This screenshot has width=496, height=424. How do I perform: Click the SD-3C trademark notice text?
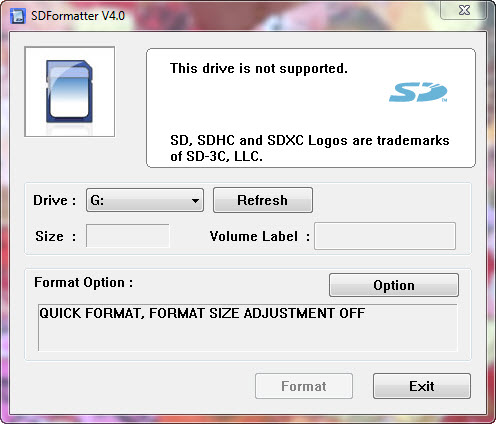(310, 148)
